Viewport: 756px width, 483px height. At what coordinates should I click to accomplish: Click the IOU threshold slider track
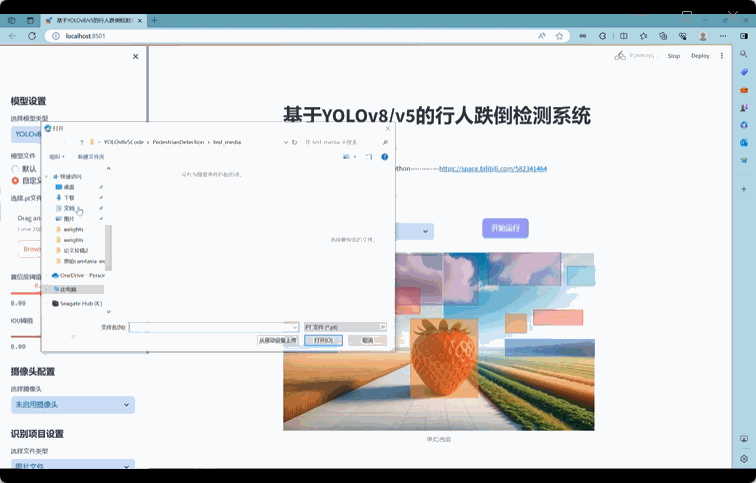pyautogui.click(x=26, y=336)
